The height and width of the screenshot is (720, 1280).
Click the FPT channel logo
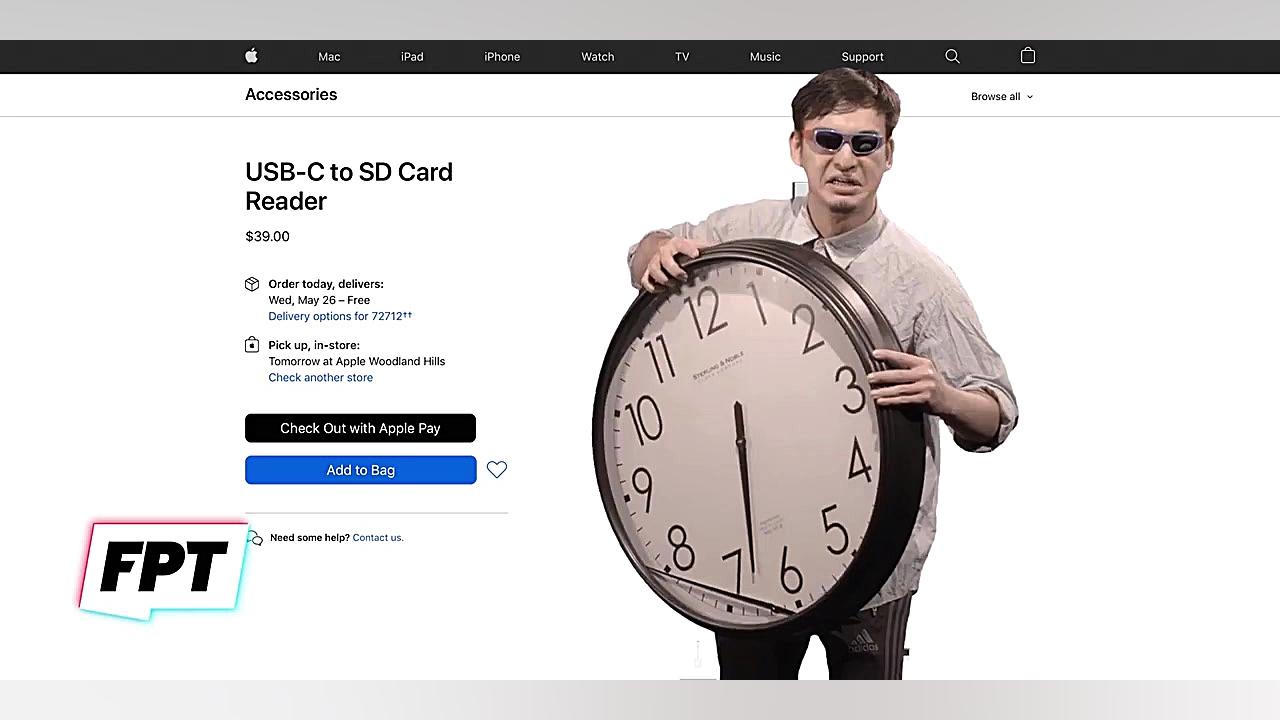(164, 569)
